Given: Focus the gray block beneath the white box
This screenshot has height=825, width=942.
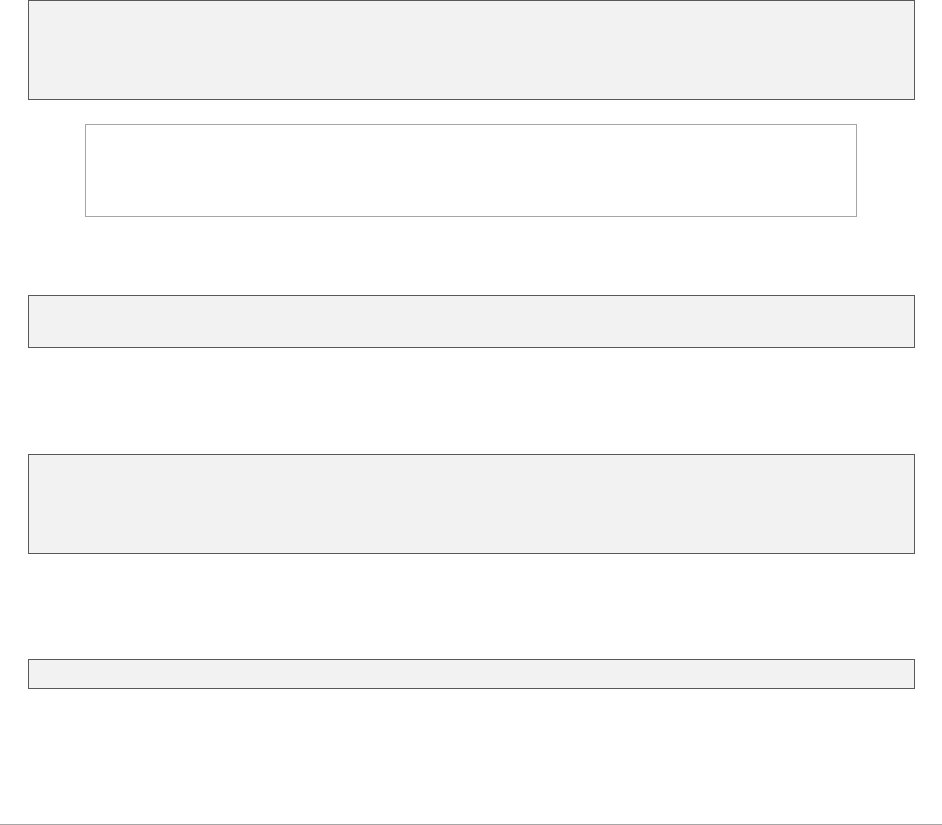Looking at the screenshot, I should 471,321.
